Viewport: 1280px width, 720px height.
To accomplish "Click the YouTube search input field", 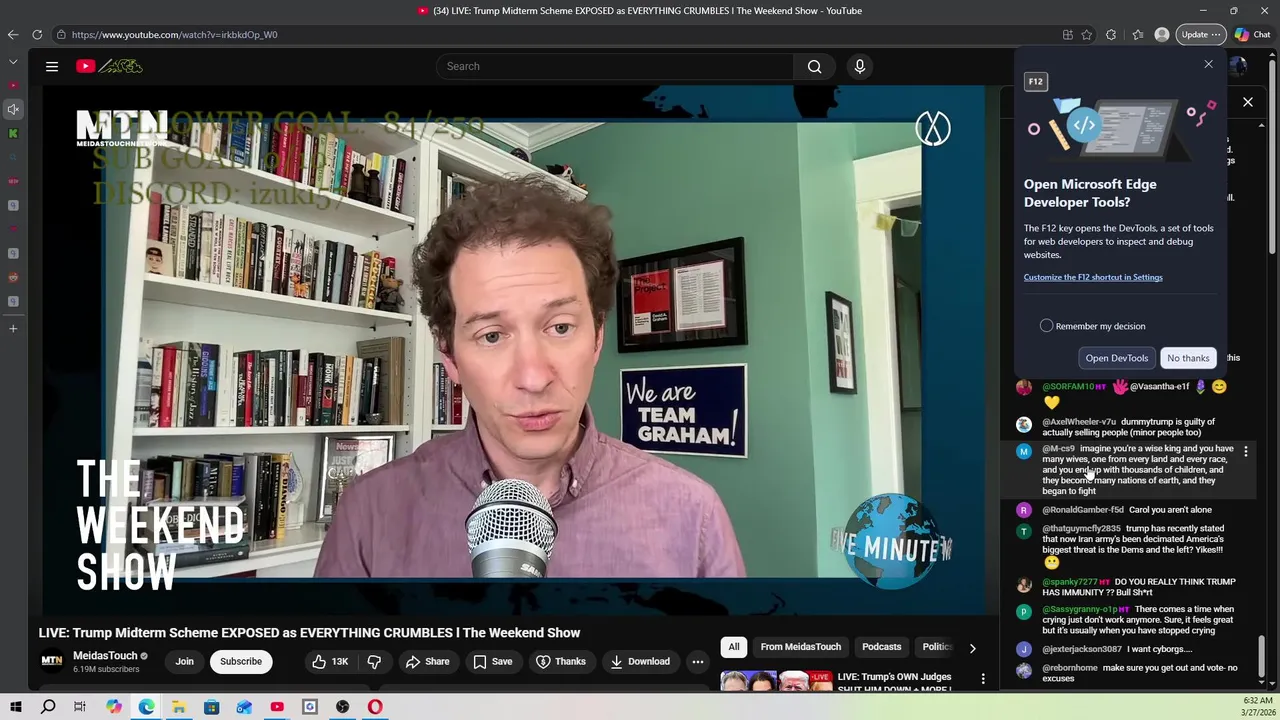I will click(615, 66).
